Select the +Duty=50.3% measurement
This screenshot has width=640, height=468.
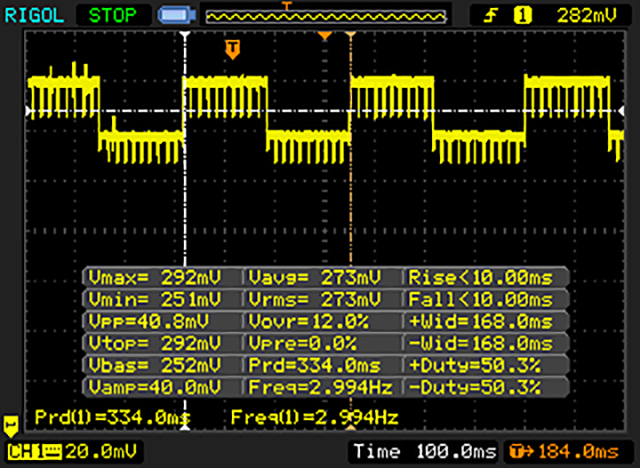coord(475,365)
